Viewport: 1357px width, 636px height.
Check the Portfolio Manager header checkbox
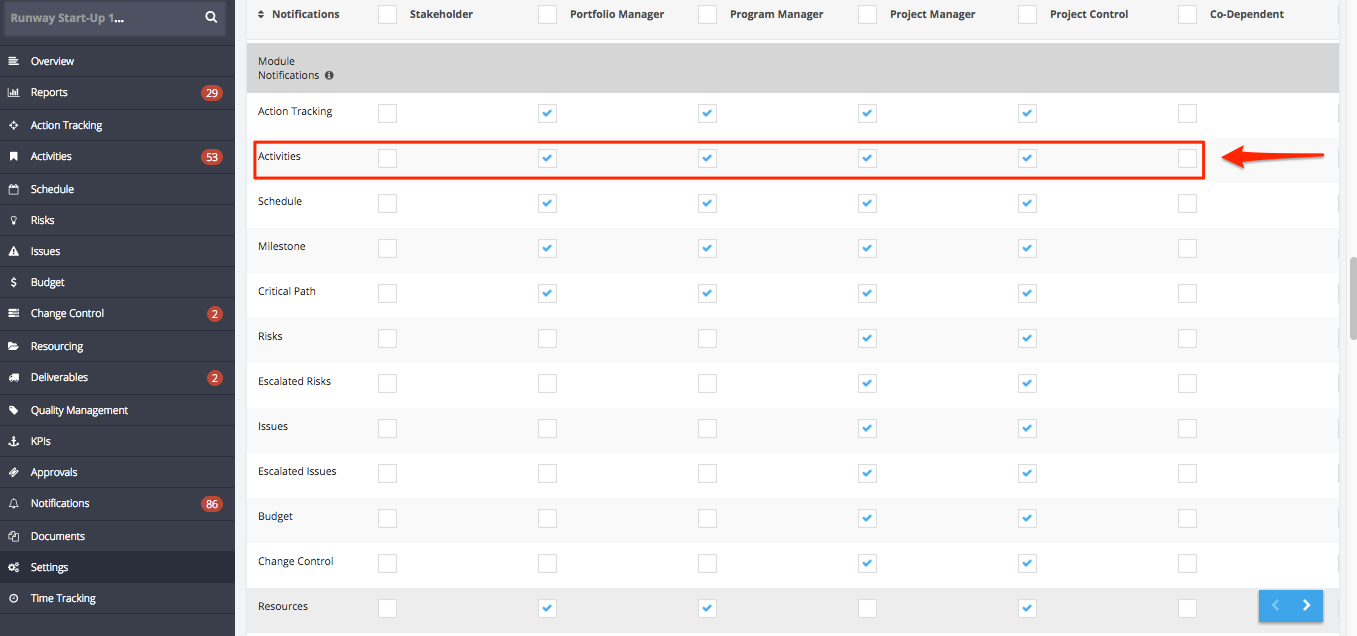coord(547,14)
